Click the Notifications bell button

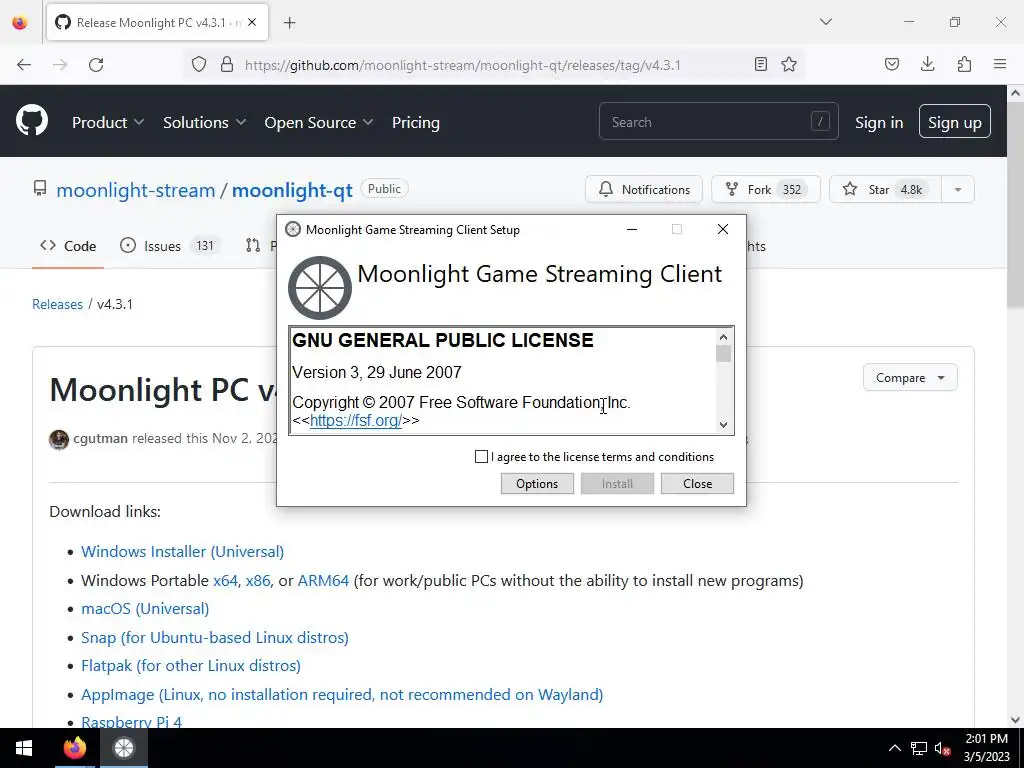coord(643,189)
